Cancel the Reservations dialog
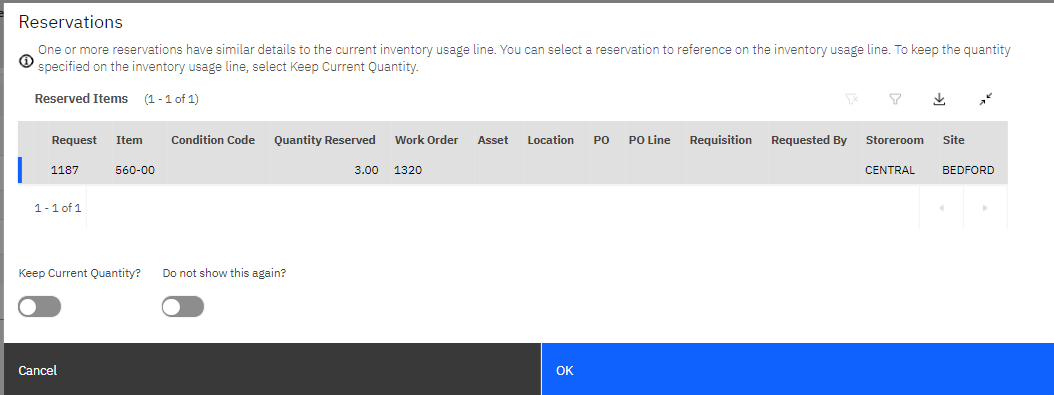The height and width of the screenshot is (395, 1054). click(272, 369)
